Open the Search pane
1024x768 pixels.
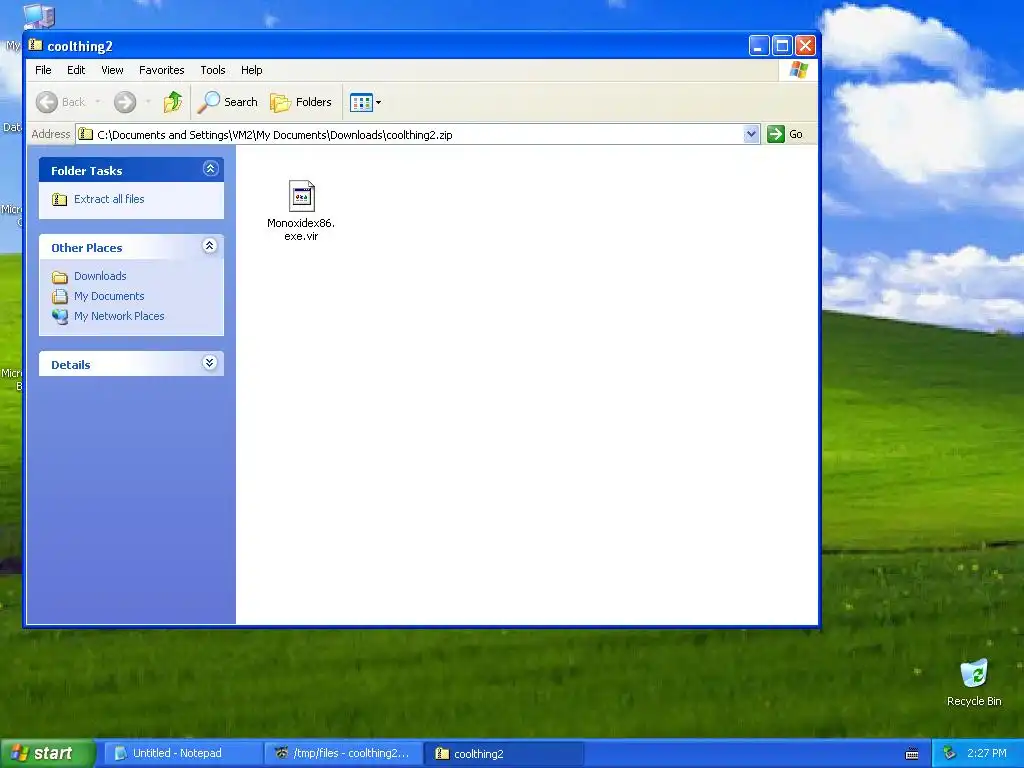click(229, 102)
